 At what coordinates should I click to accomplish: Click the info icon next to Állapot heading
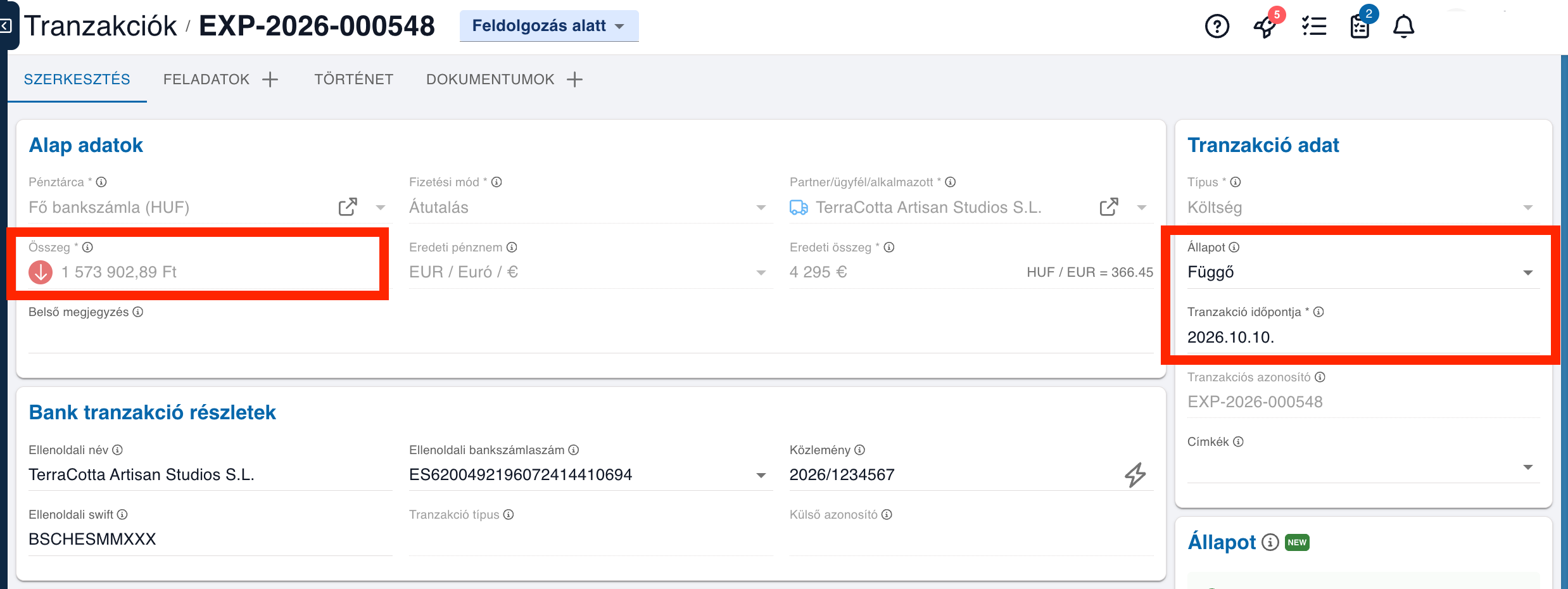tap(1270, 542)
